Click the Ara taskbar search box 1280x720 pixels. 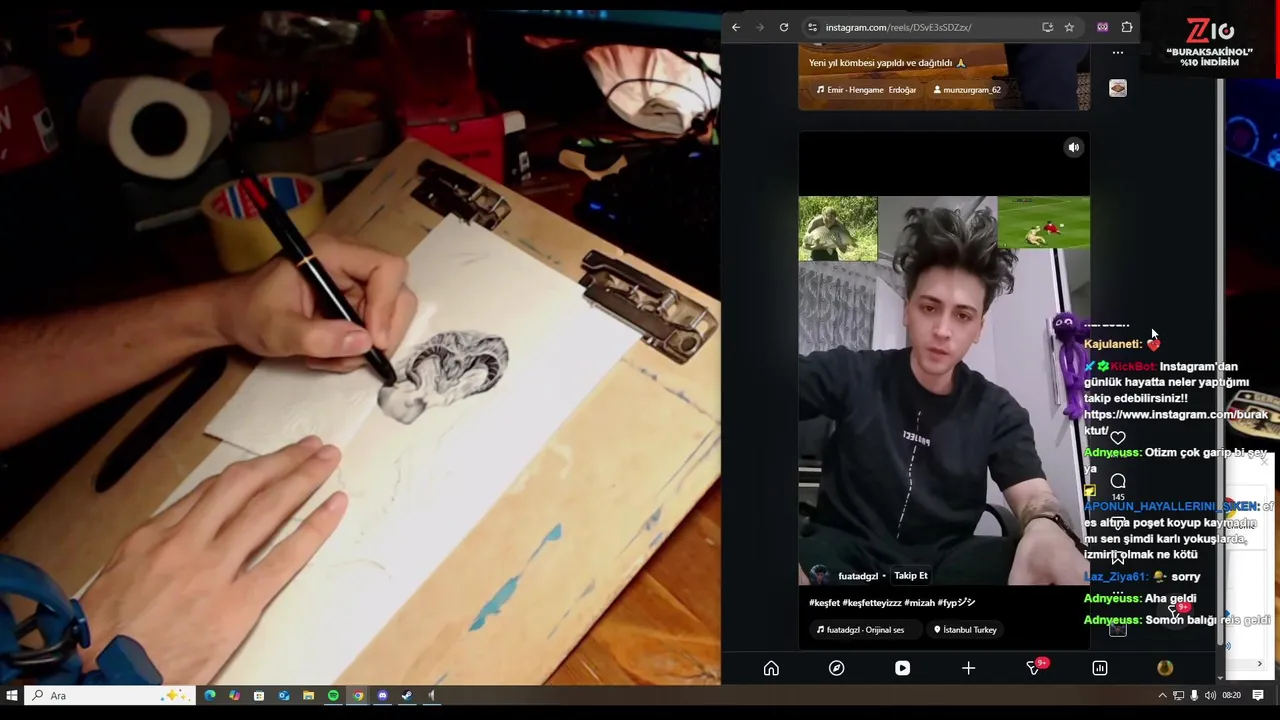[x=108, y=696]
